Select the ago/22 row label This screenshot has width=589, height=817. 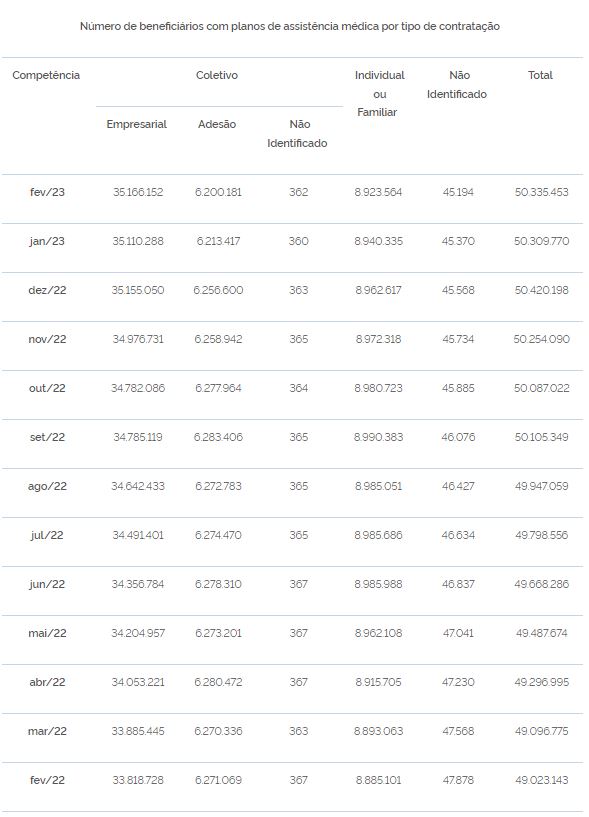point(47,486)
